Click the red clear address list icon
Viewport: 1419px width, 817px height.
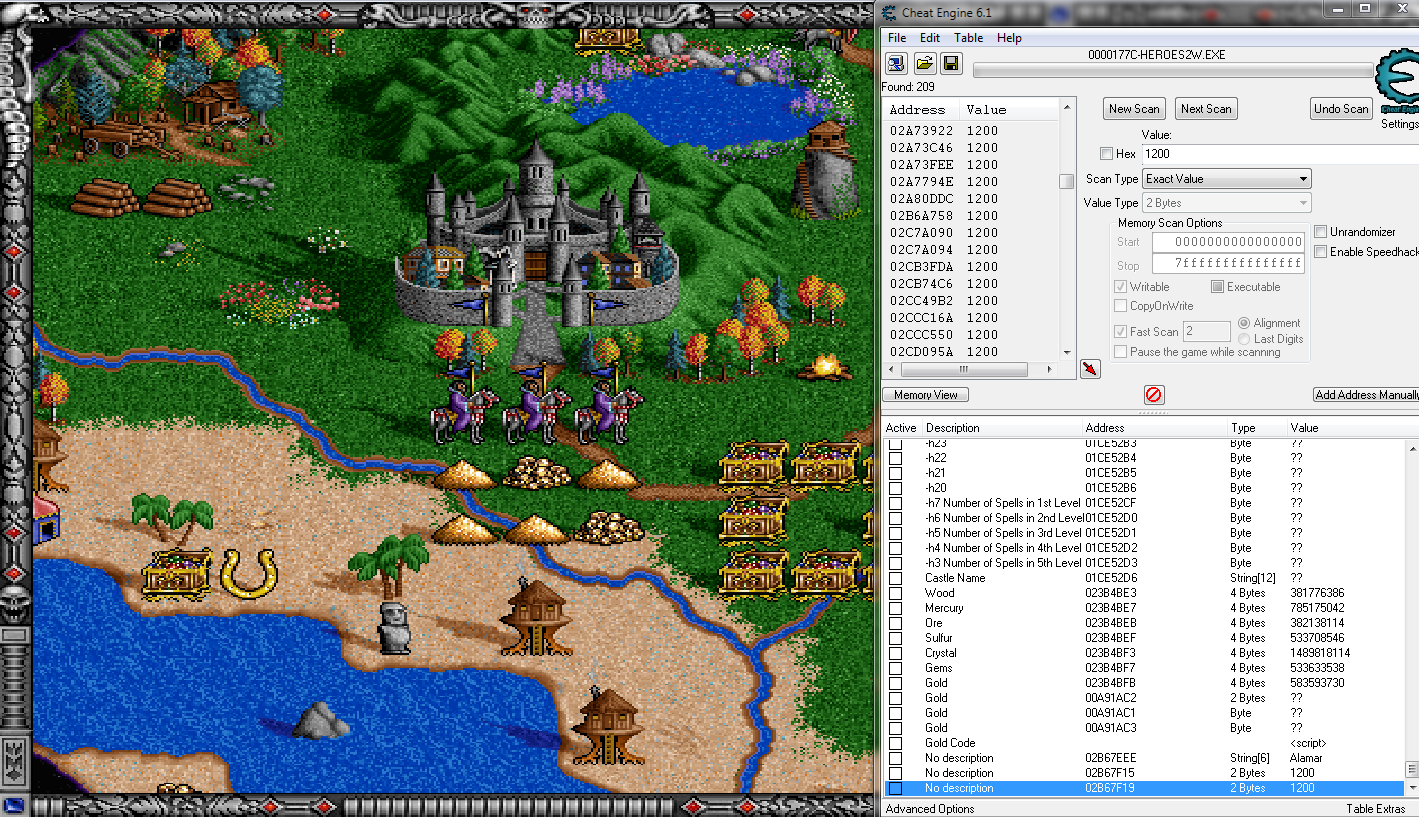point(1154,395)
